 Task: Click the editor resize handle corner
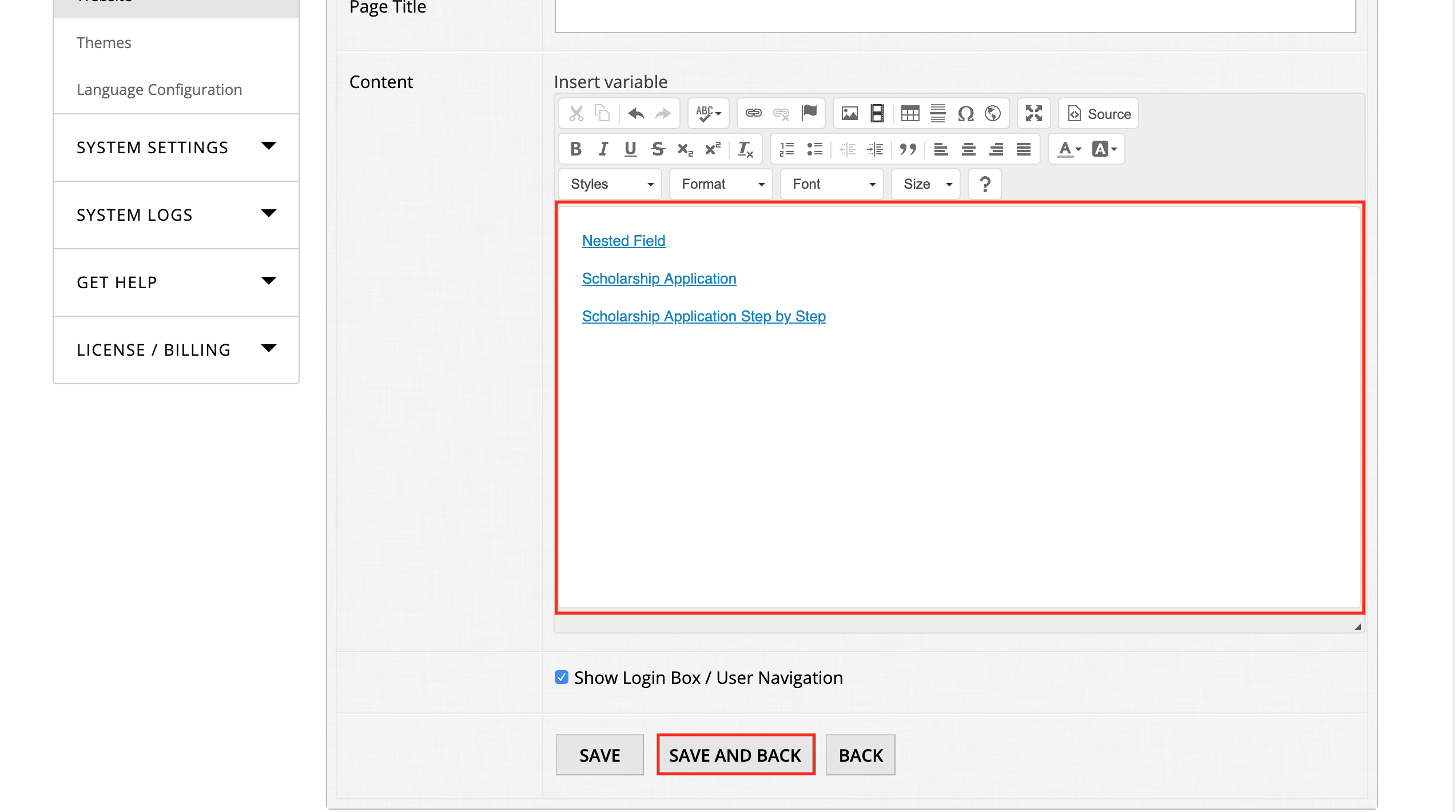pos(1357,627)
